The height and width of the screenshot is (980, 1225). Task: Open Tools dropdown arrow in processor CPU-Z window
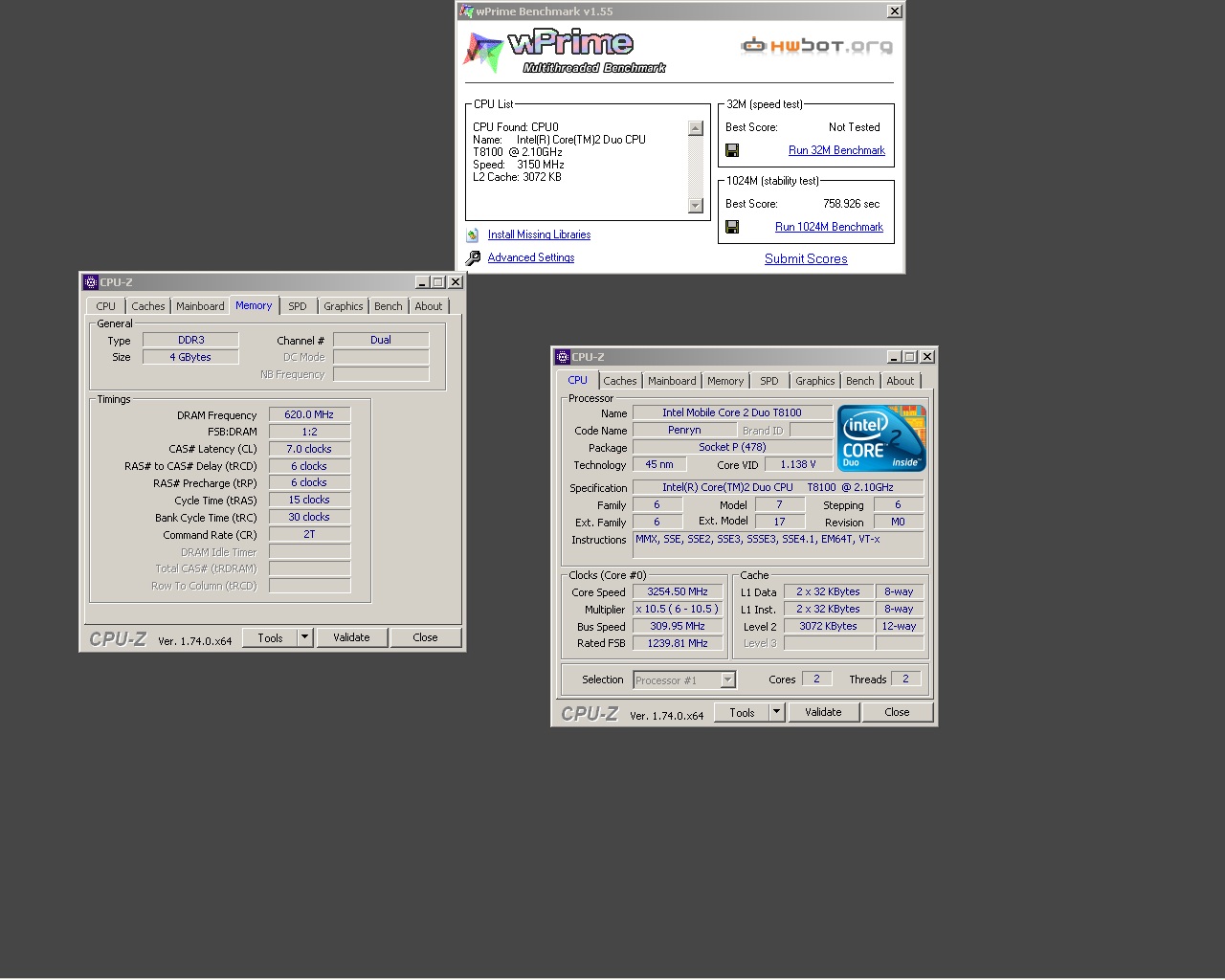point(777,712)
